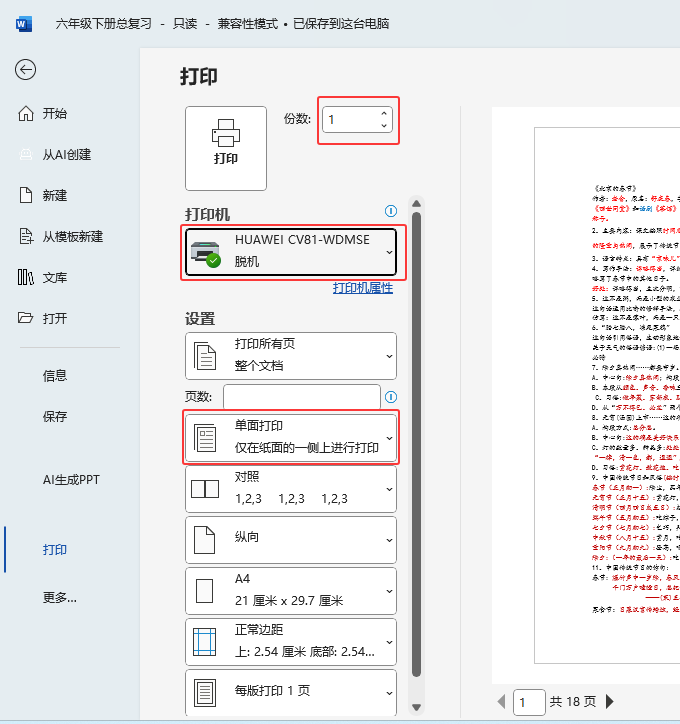Open the 每版打印 1 页 dropdown
Image resolution: width=680 pixels, height=724 pixels.
[x=291, y=693]
